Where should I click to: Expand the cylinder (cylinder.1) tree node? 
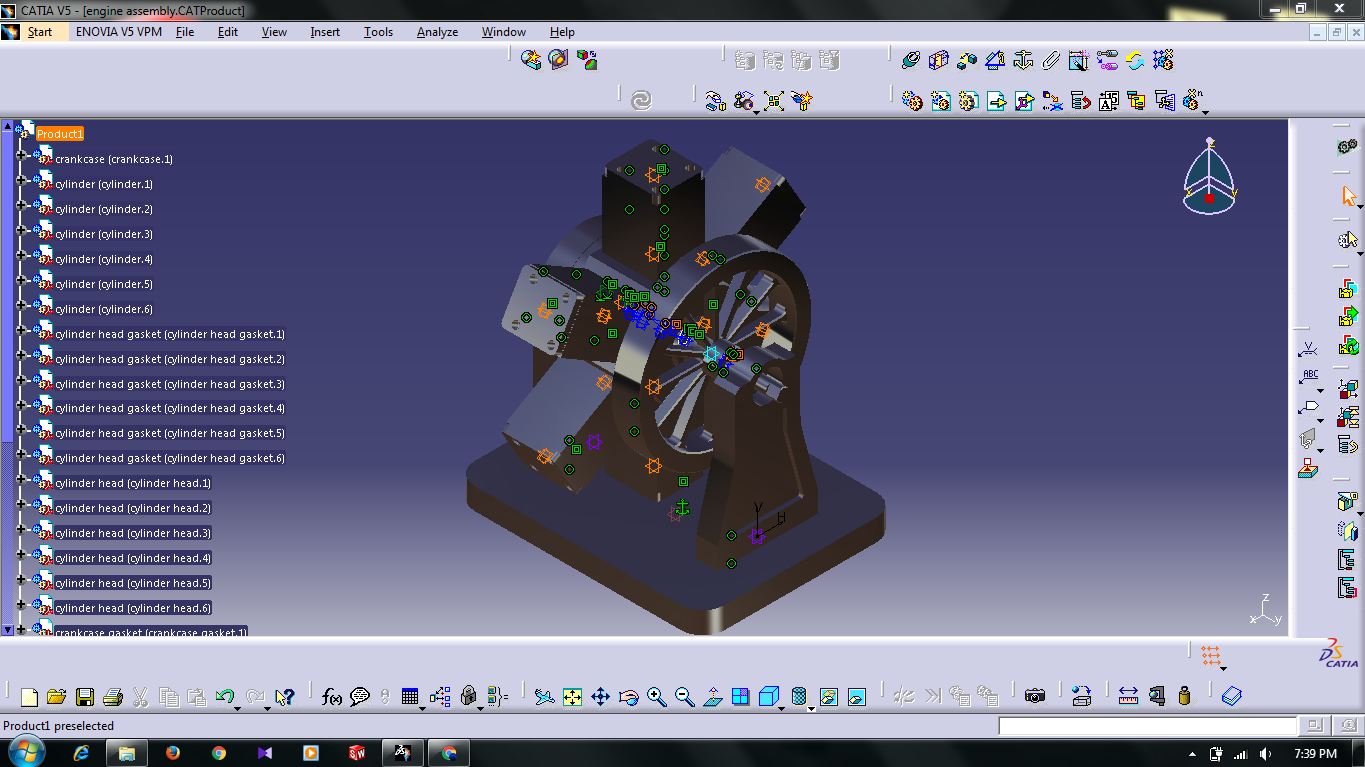(x=21, y=180)
